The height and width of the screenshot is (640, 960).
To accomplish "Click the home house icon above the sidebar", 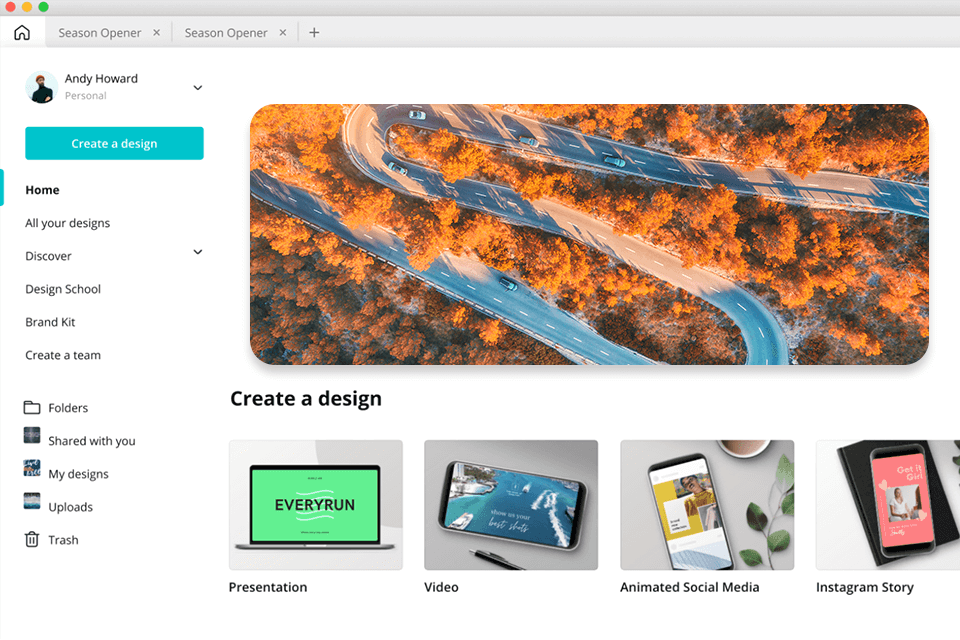I will [x=21, y=32].
